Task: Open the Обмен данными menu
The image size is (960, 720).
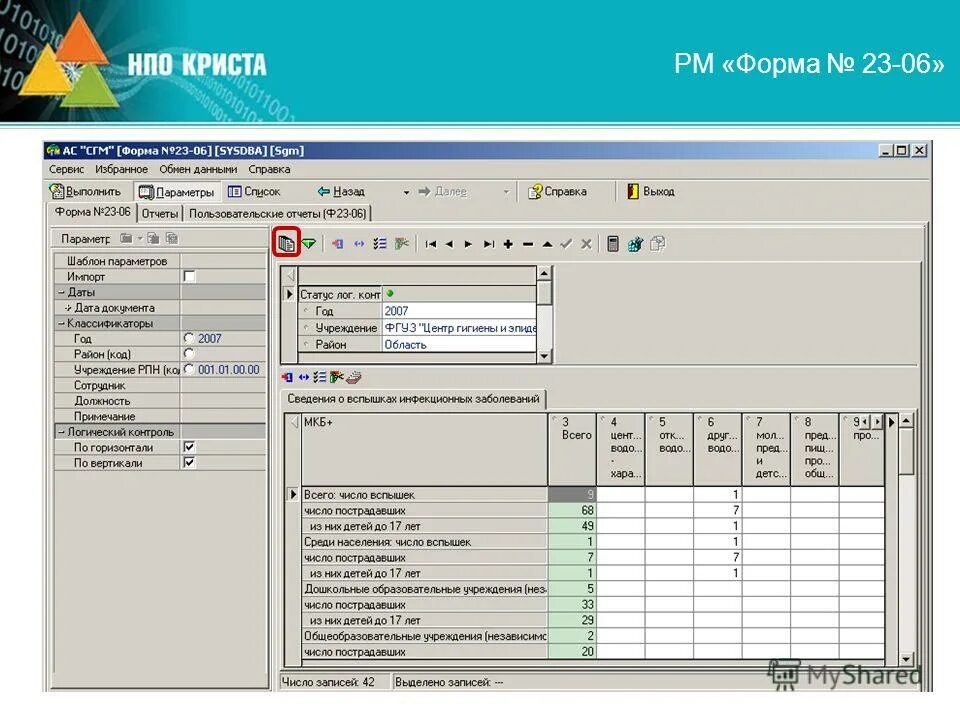Action: (198, 169)
